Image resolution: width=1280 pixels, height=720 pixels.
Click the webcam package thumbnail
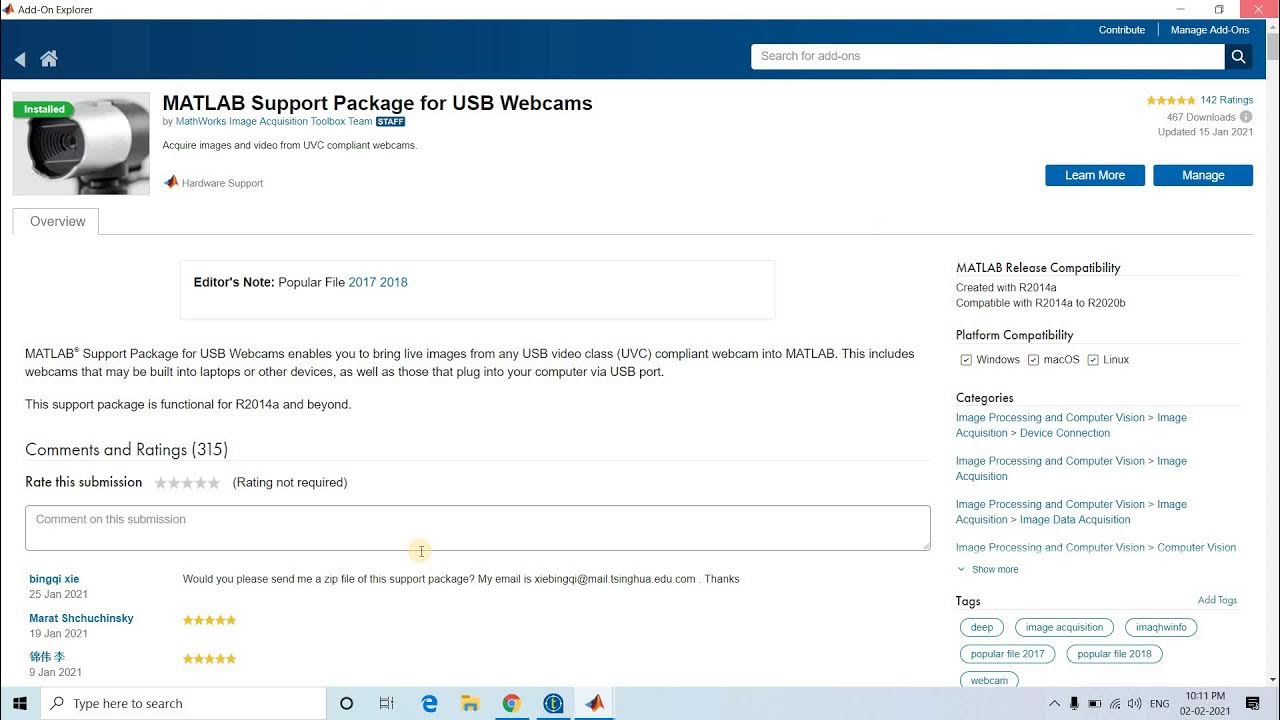[x=81, y=144]
